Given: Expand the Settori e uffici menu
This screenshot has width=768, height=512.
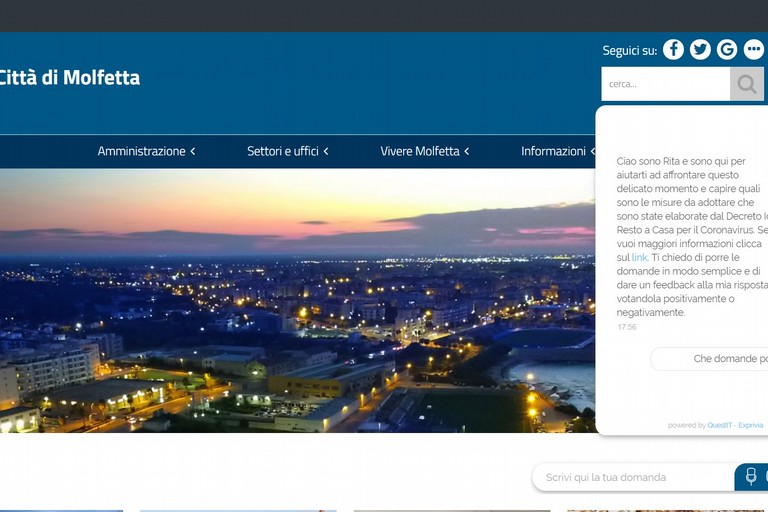Looking at the screenshot, I should (x=288, y=151).
